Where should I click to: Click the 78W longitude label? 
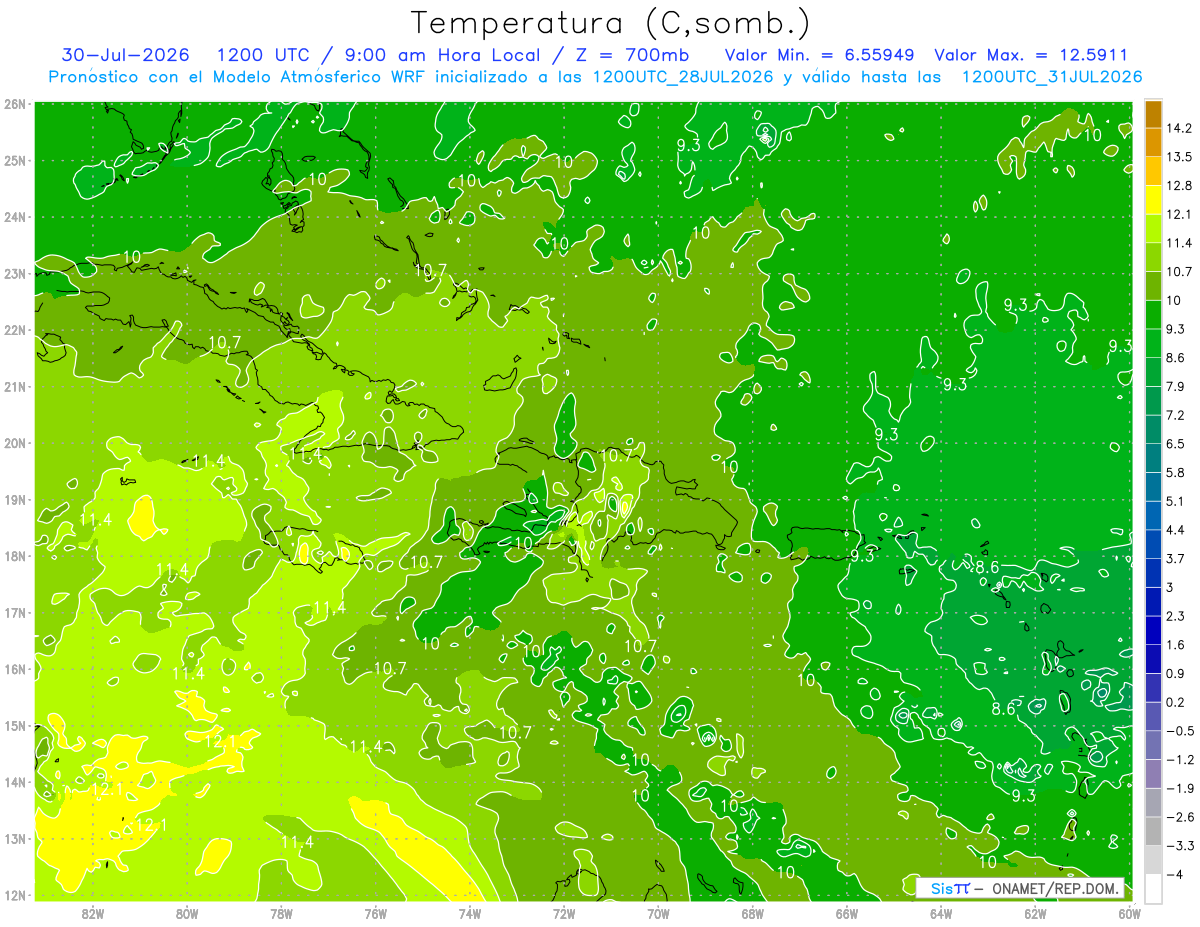282,913
